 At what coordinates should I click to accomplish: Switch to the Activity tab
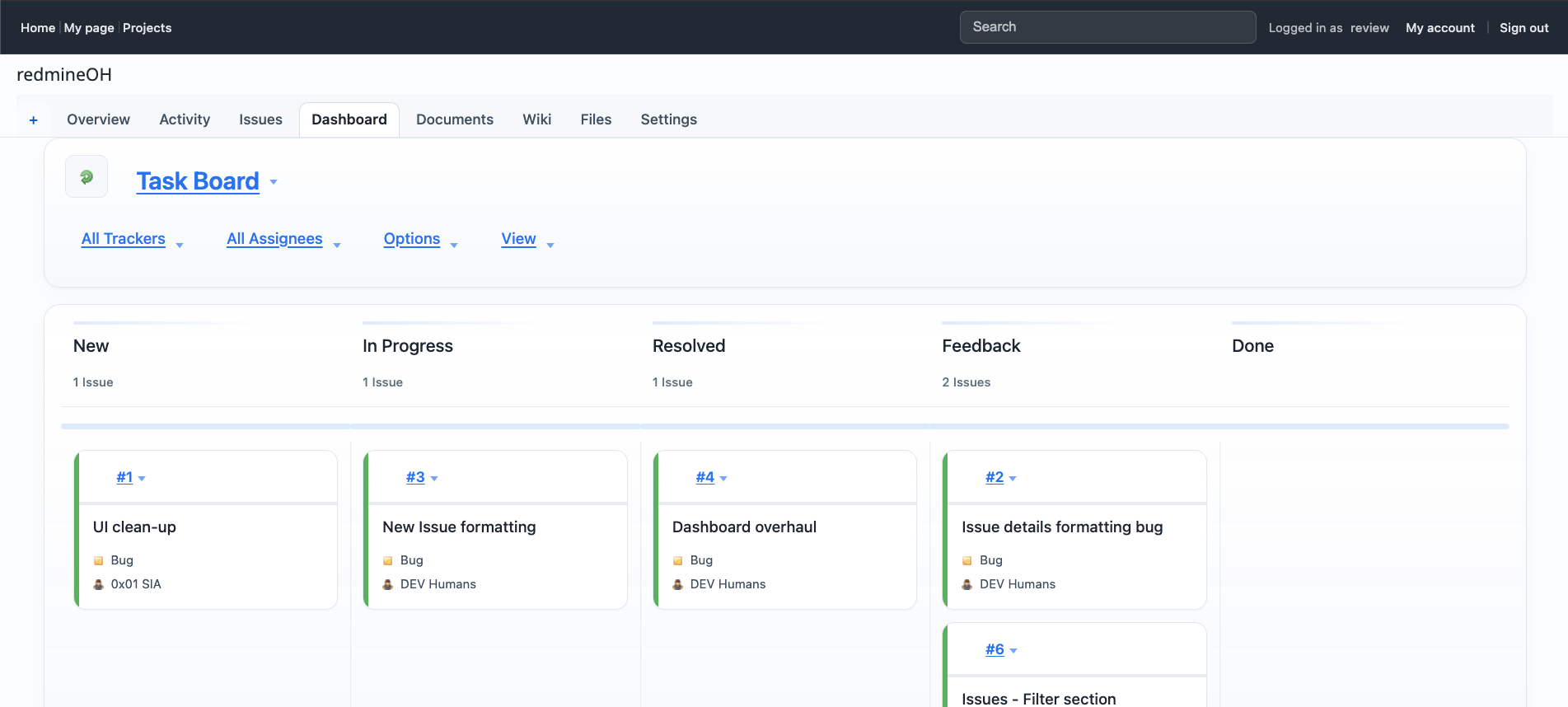click(185, 119)
